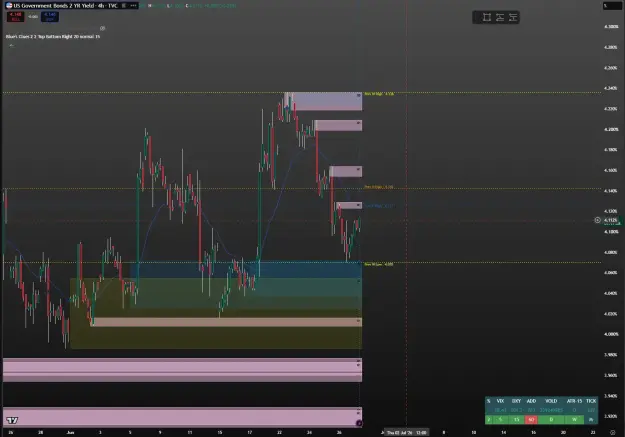The height and width of the screenshot is (437, 625).
Task: Toggle the indicator visibility eye icon
Action: [102, 28]
